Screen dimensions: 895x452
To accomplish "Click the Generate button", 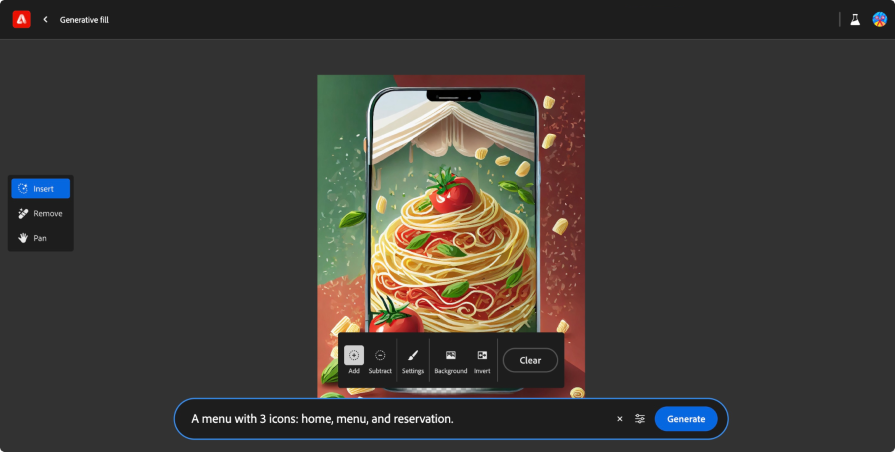I will 686,419.
